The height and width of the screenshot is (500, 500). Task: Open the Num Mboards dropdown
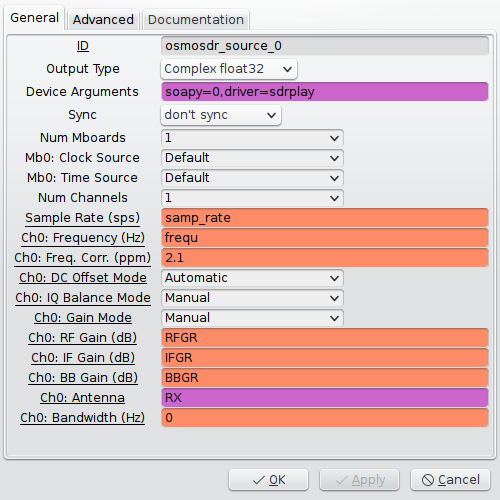point(252,138)
